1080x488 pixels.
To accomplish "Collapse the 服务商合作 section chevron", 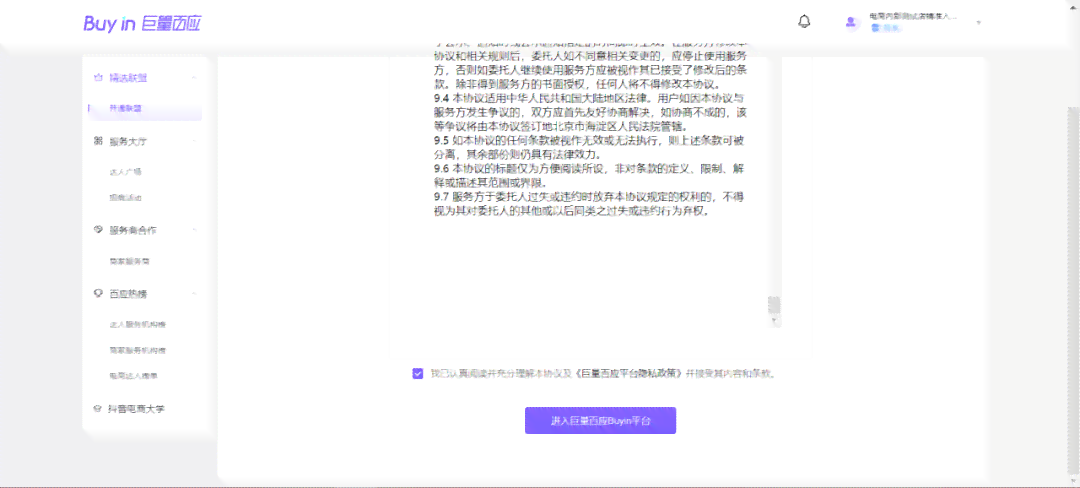I will 194,229.
